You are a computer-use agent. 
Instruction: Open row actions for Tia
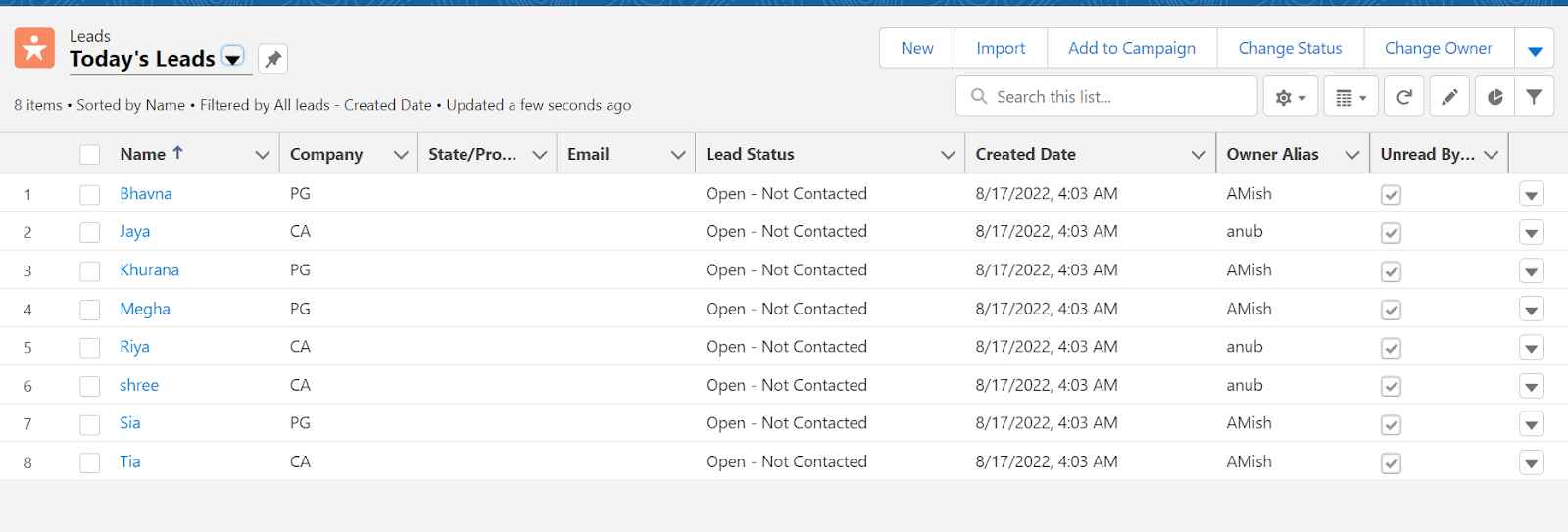[1532, 462]
